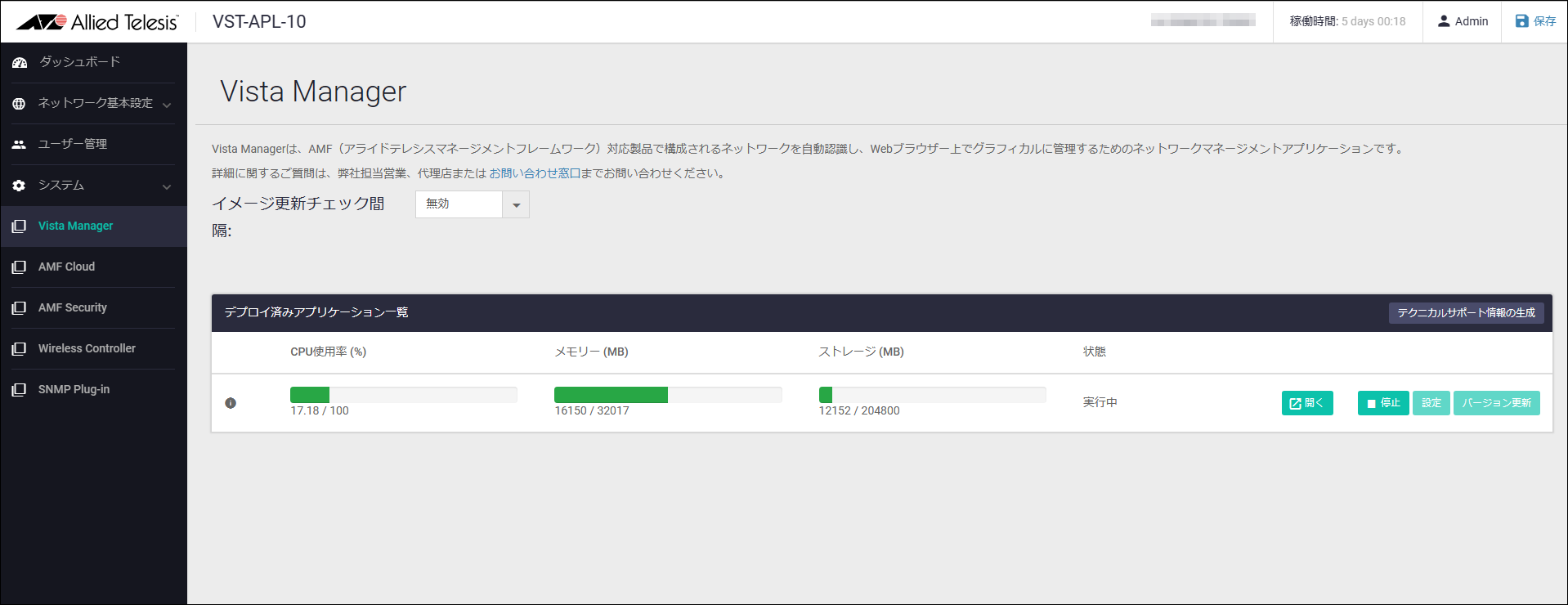Click the user management people icon

tap(19, 145)
